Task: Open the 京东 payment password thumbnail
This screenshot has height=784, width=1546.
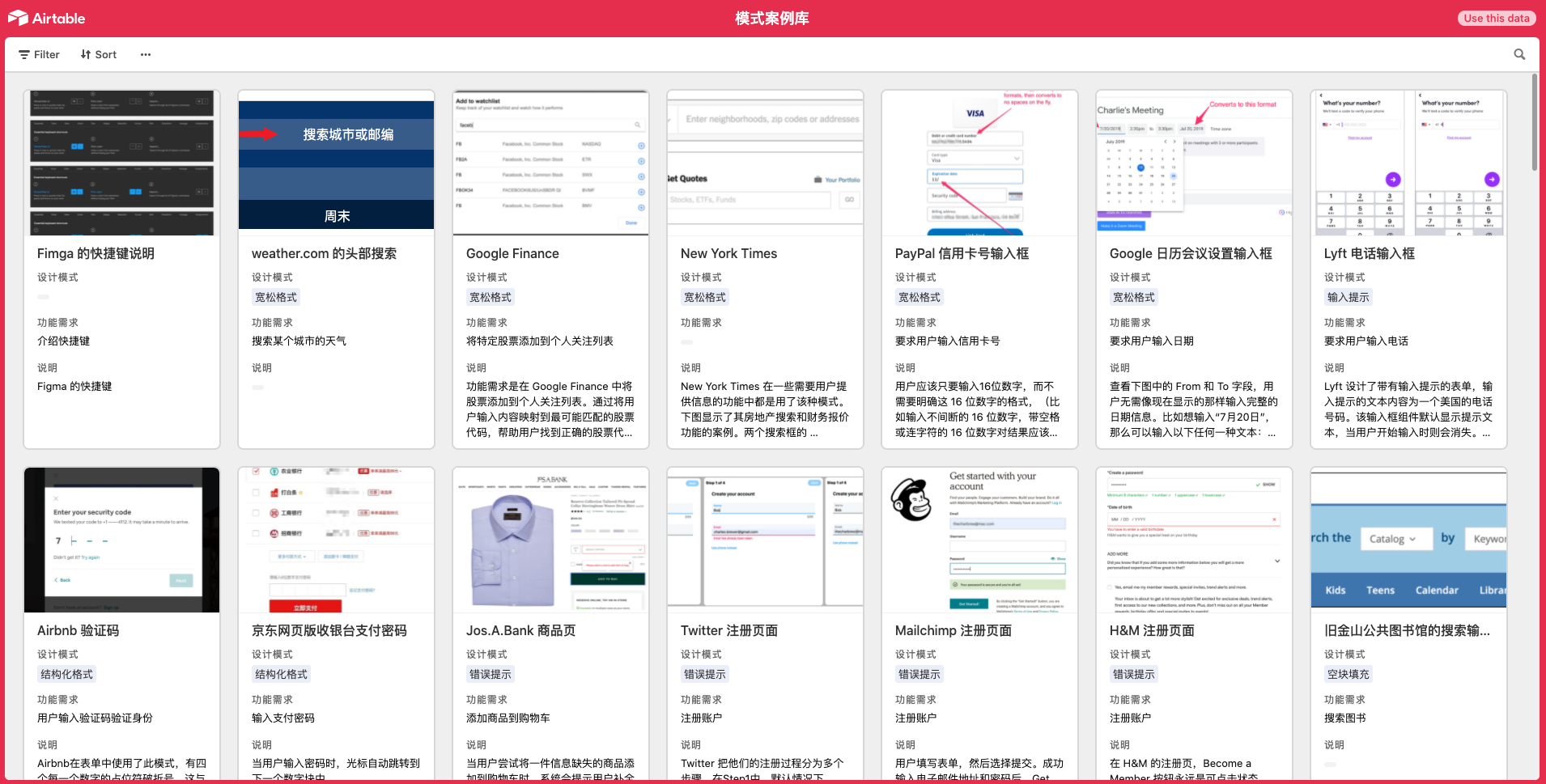Action: pos(336,540)
